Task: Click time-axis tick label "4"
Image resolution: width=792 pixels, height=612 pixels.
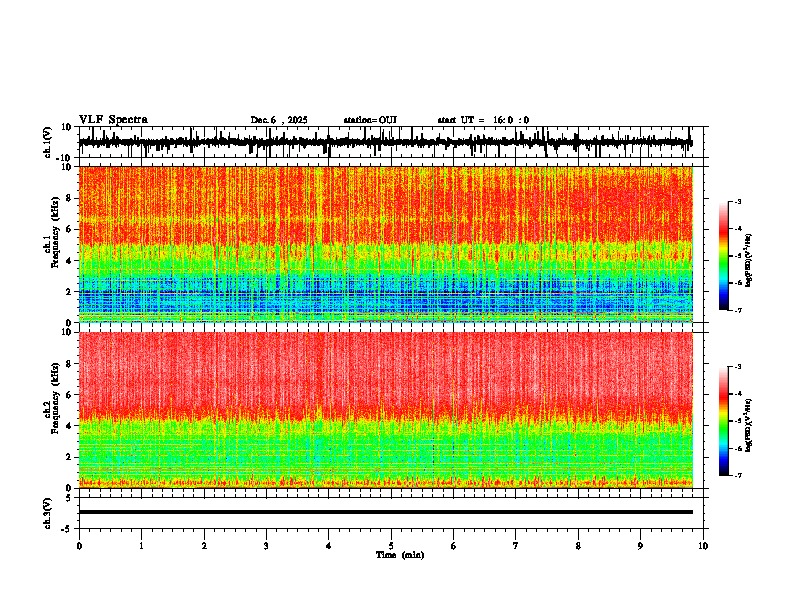Action: [x=329, y=546]
